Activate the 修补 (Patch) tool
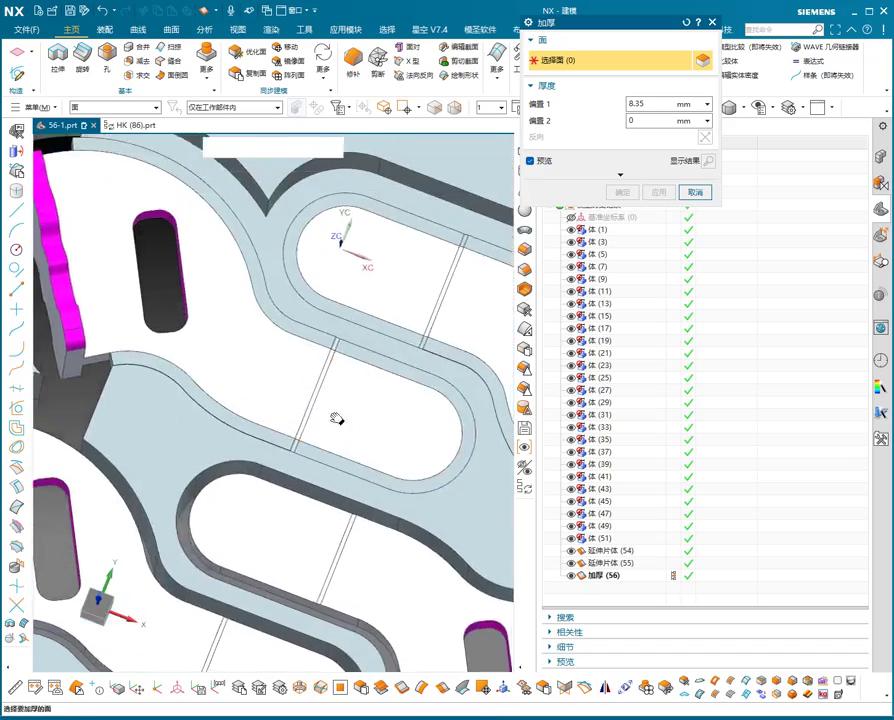The width and height of the screenshot is (894, 720). point(353,59)
